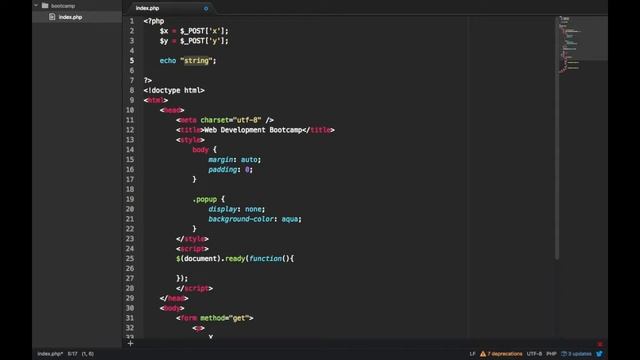Collapse the bootcamp folder arrow
The width and height of the screenshot is (640, 360).
36,5
